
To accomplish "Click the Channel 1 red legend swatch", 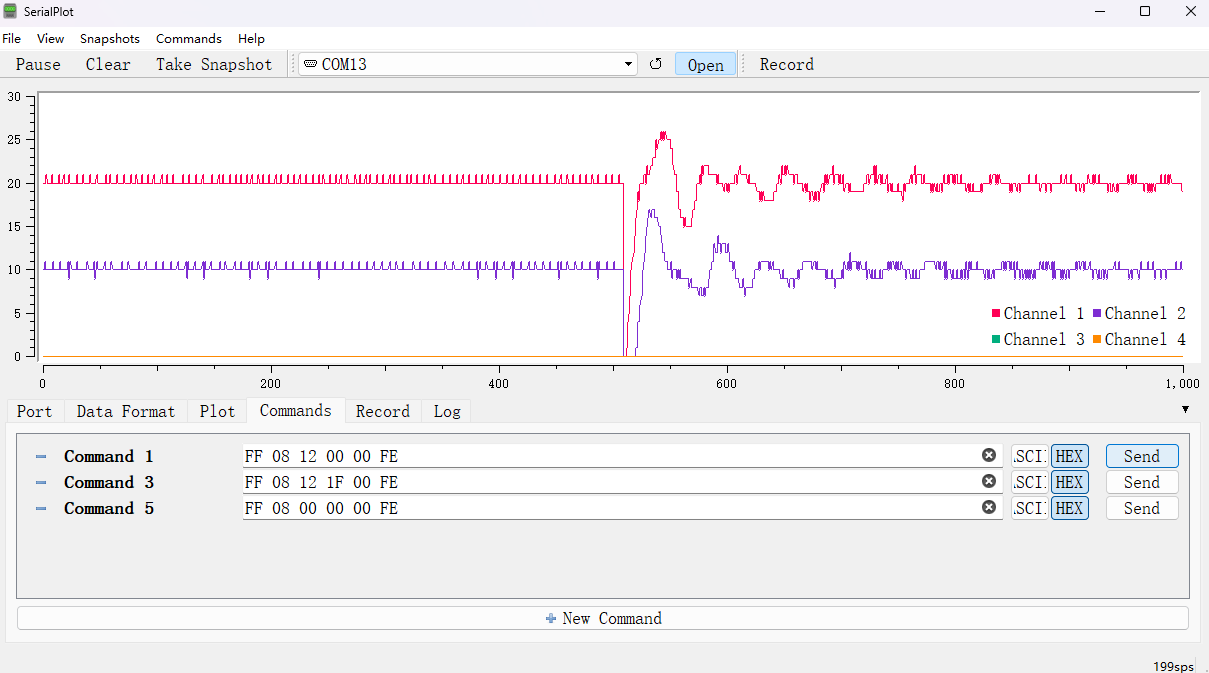I will (x=996, y=314).
